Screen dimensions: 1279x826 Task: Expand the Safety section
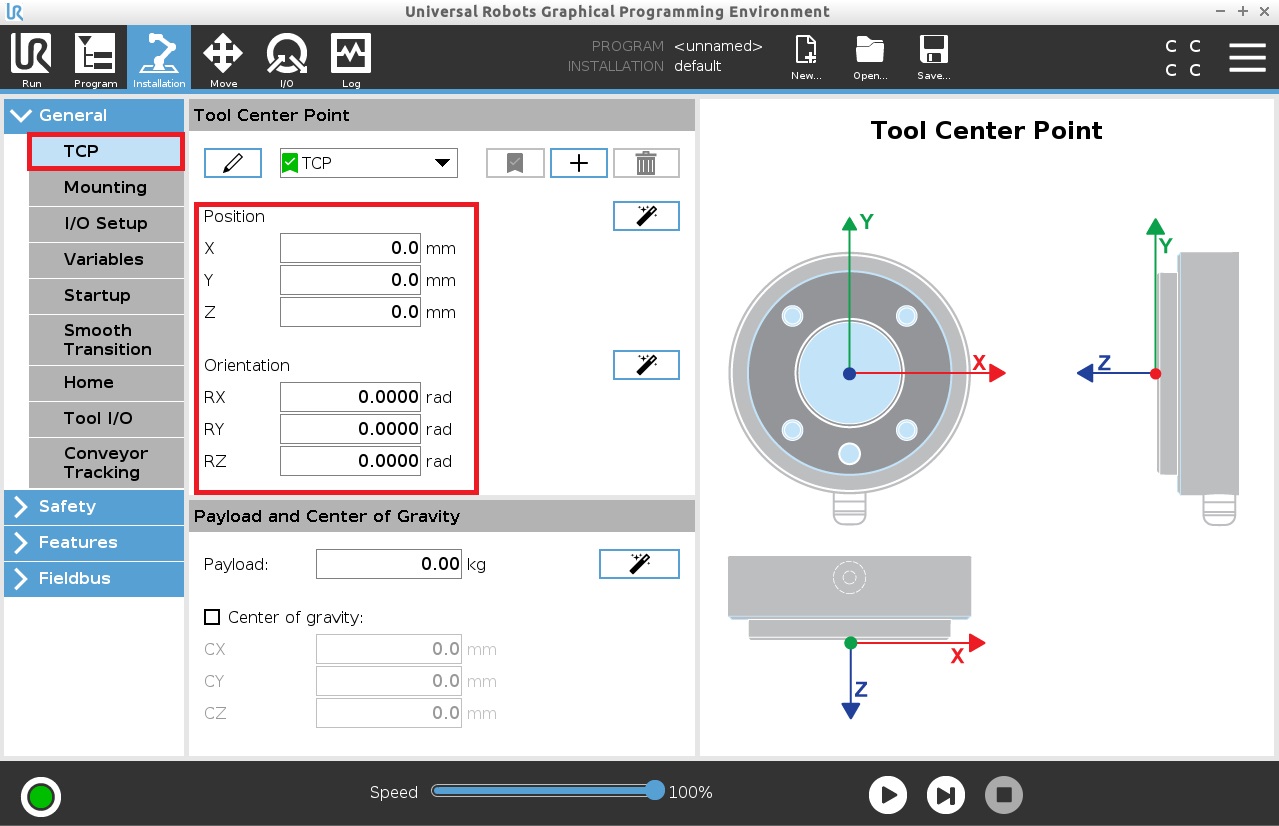[94, 506]
